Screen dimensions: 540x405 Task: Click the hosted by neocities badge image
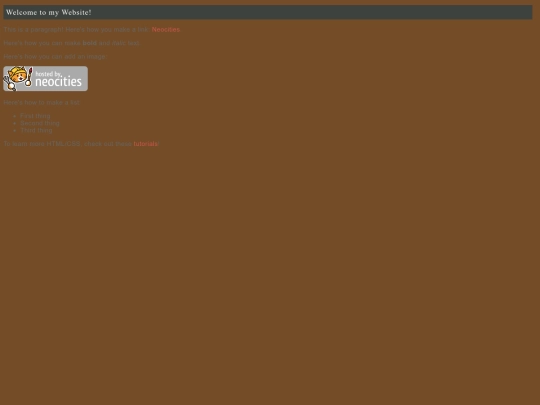(45, 79)
